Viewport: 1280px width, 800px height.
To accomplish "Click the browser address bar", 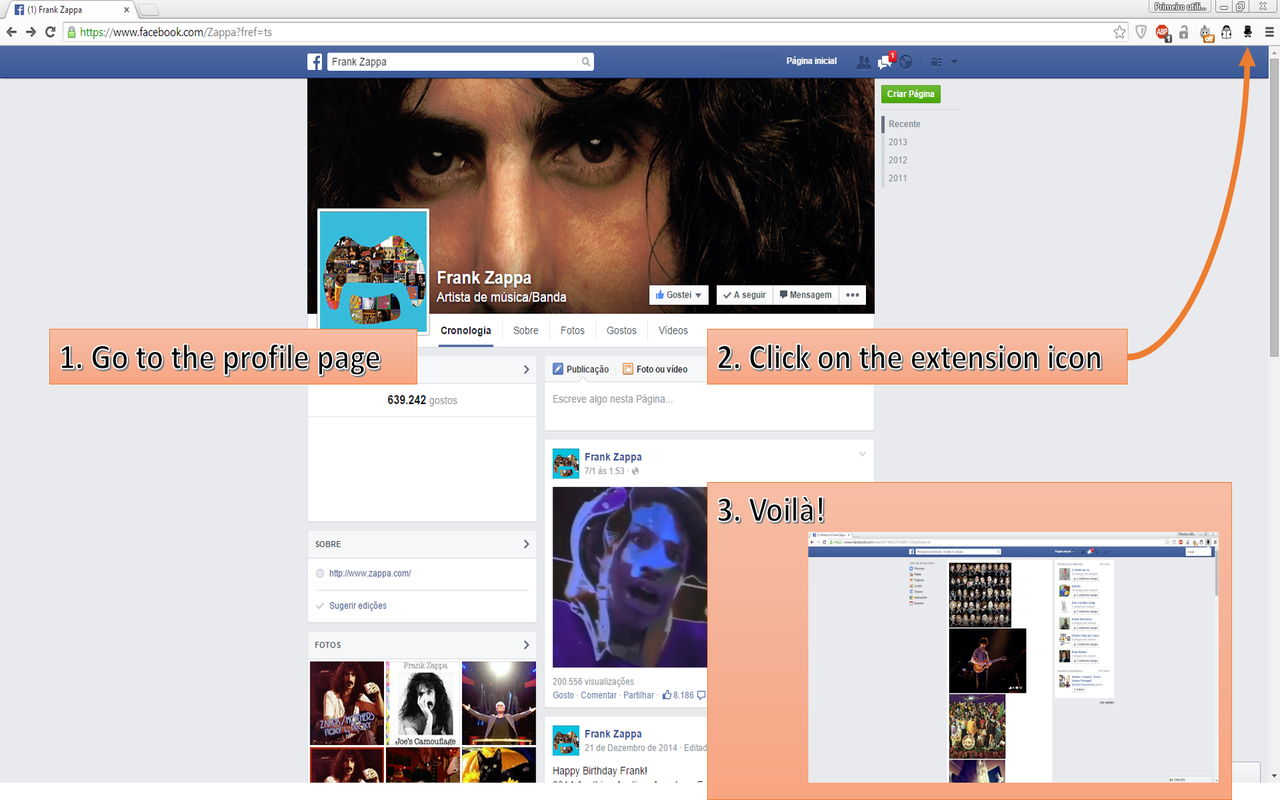I will pyautogui.click(x=595, y=32).
